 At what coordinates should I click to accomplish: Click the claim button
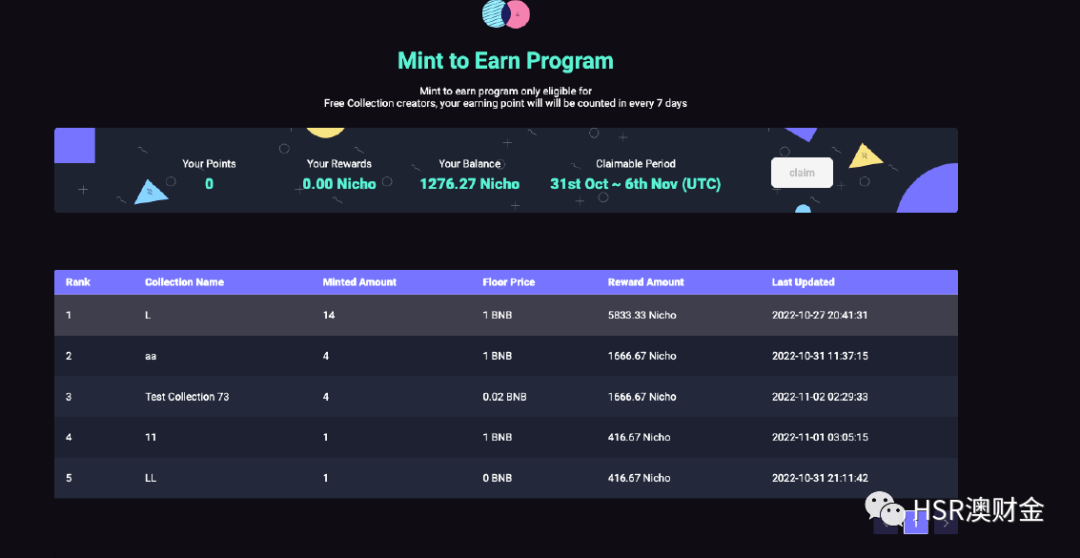(802, 173)
